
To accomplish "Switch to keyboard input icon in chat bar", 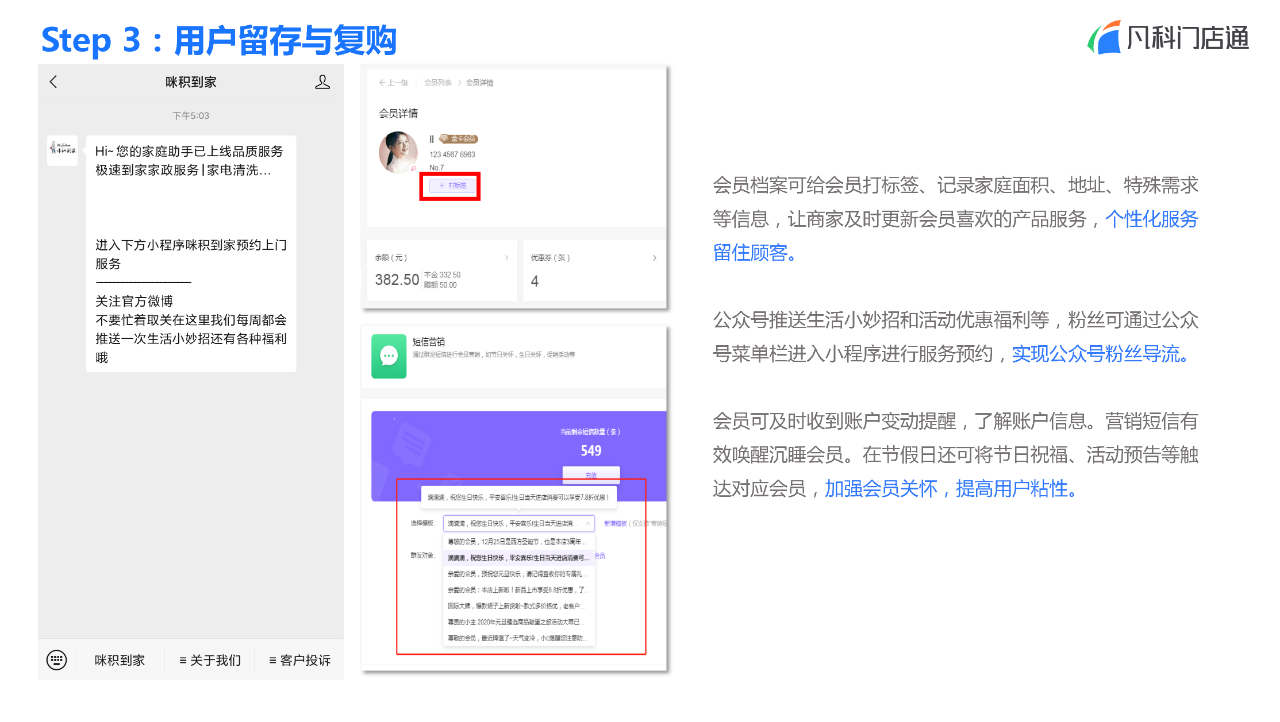I will 56,660.
